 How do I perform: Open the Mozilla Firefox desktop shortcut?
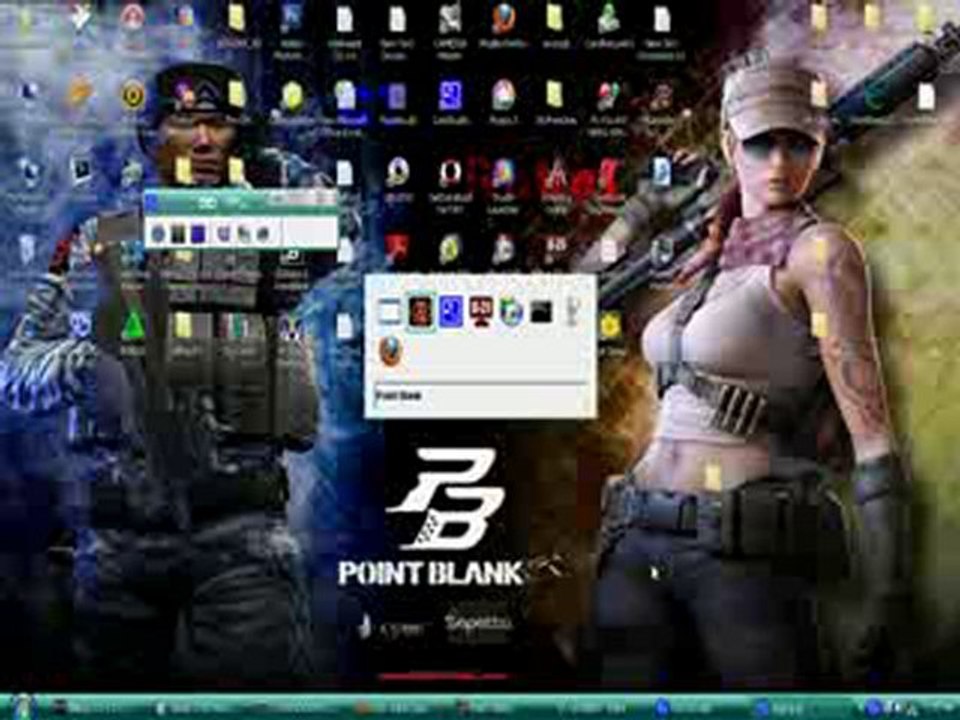(503, 19)
